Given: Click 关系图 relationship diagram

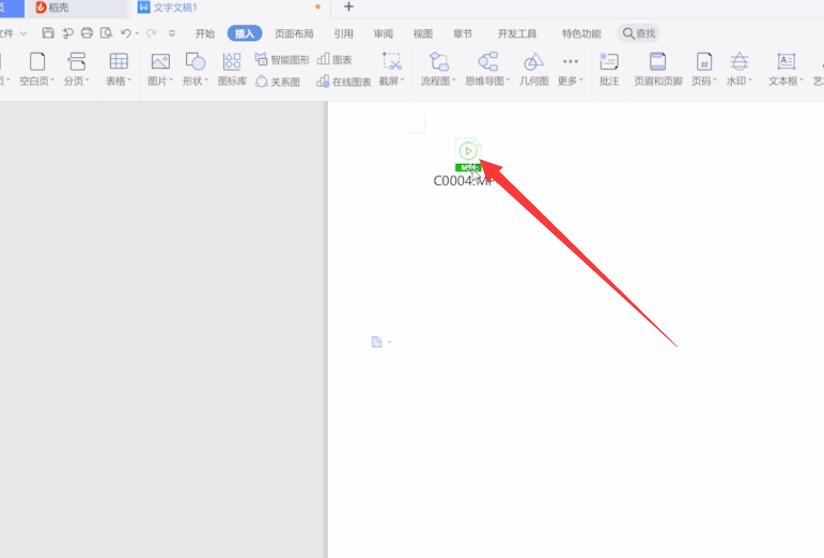Looking at the screenshot, I should click(x=277, y=81).
